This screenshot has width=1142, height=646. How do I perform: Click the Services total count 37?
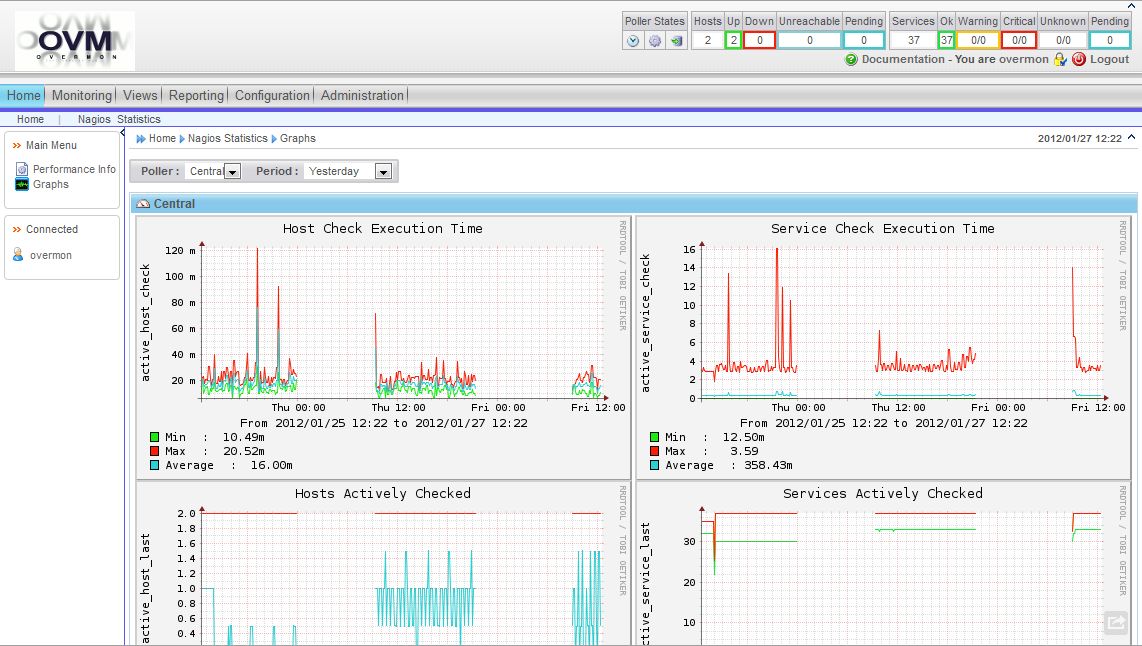[913, 41]
